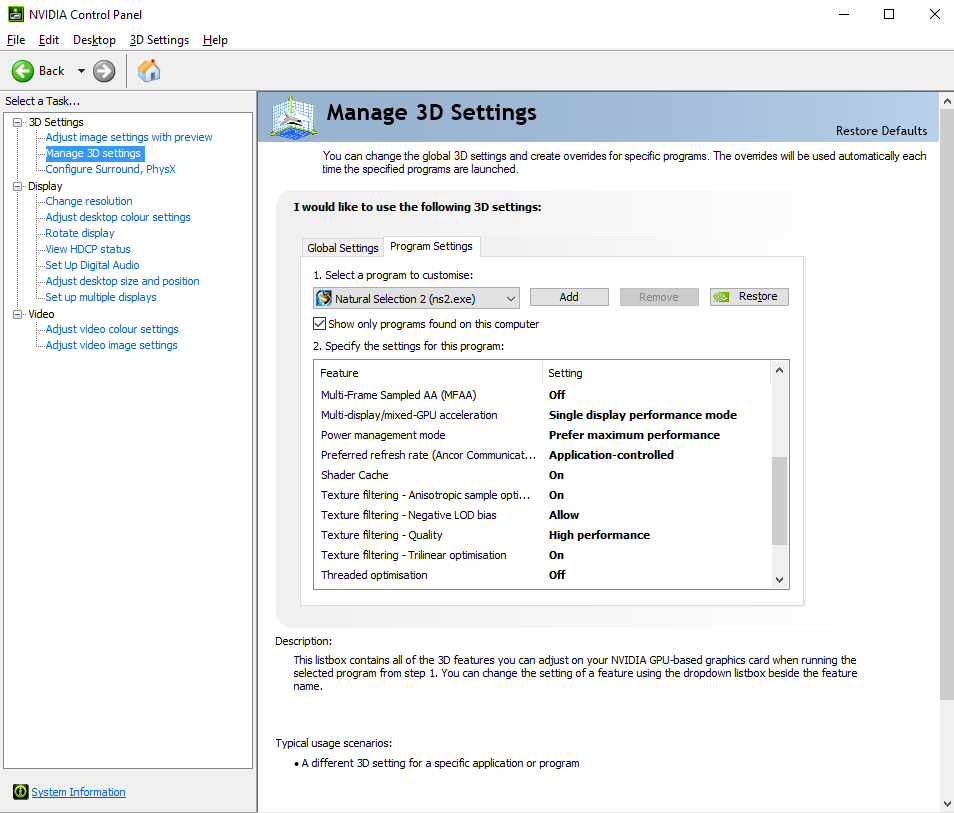Collapse the Video tree node
The height and width of the screenshot is (813, 954).
click(18, 314)
